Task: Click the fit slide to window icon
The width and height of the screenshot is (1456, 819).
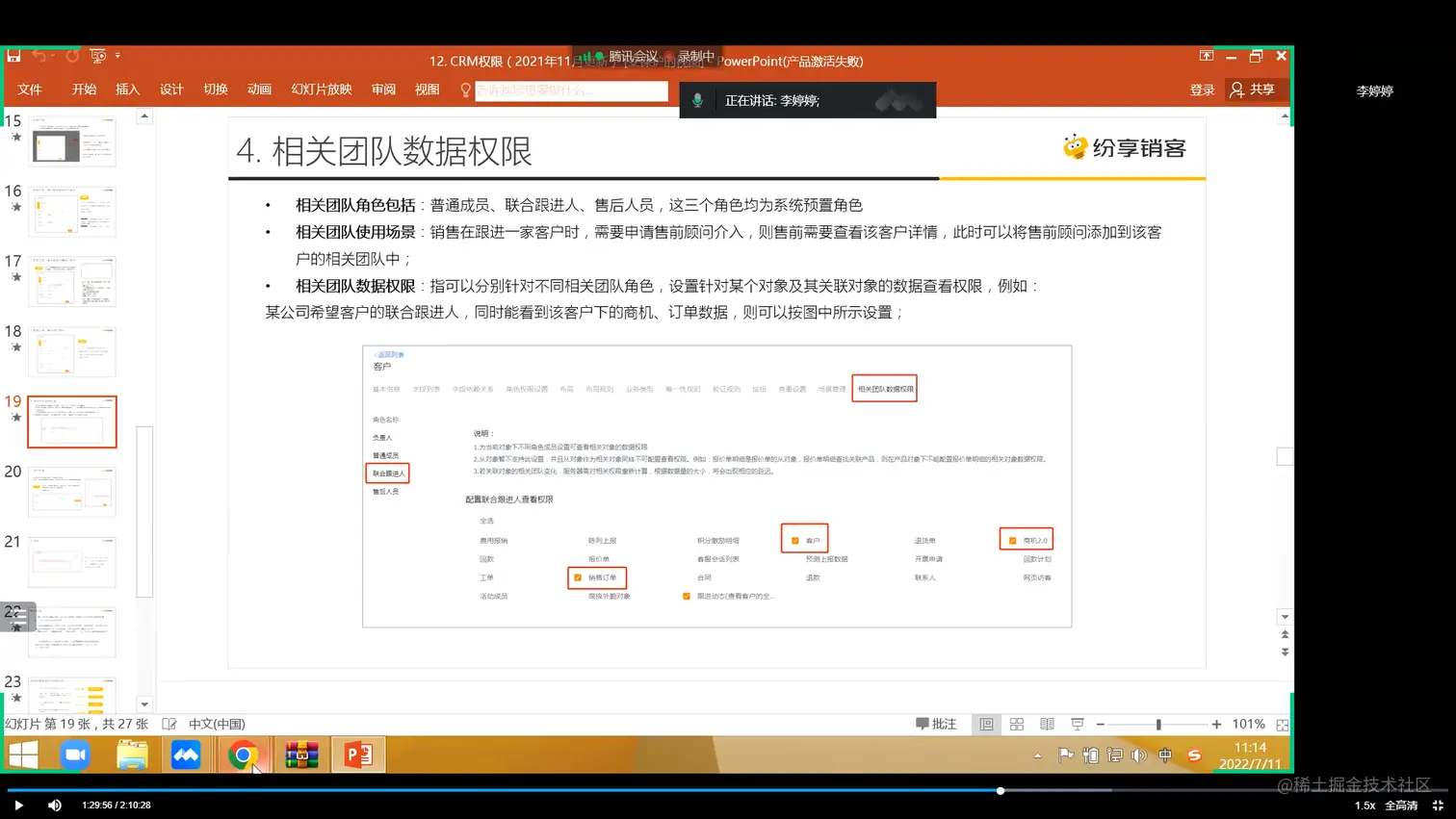Action: coord(1283,725)
